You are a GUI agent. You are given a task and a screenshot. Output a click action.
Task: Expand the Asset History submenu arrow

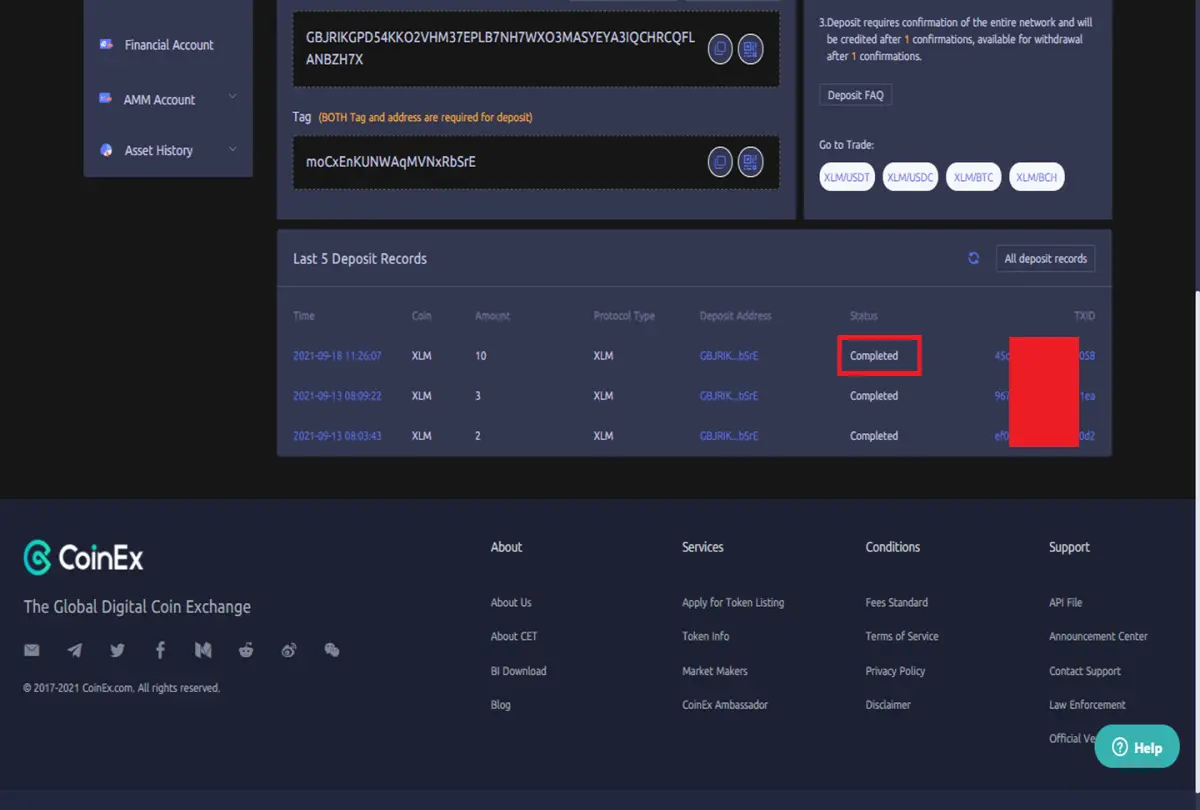[x=233, y=149]
